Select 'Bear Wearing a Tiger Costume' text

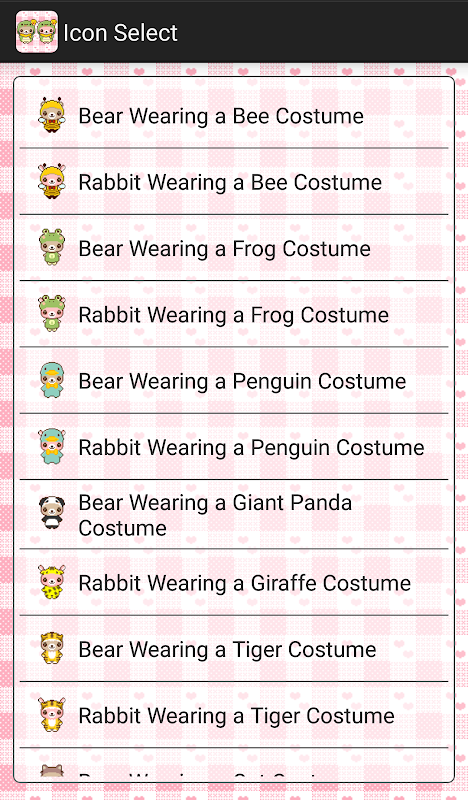tap(227, 649)
